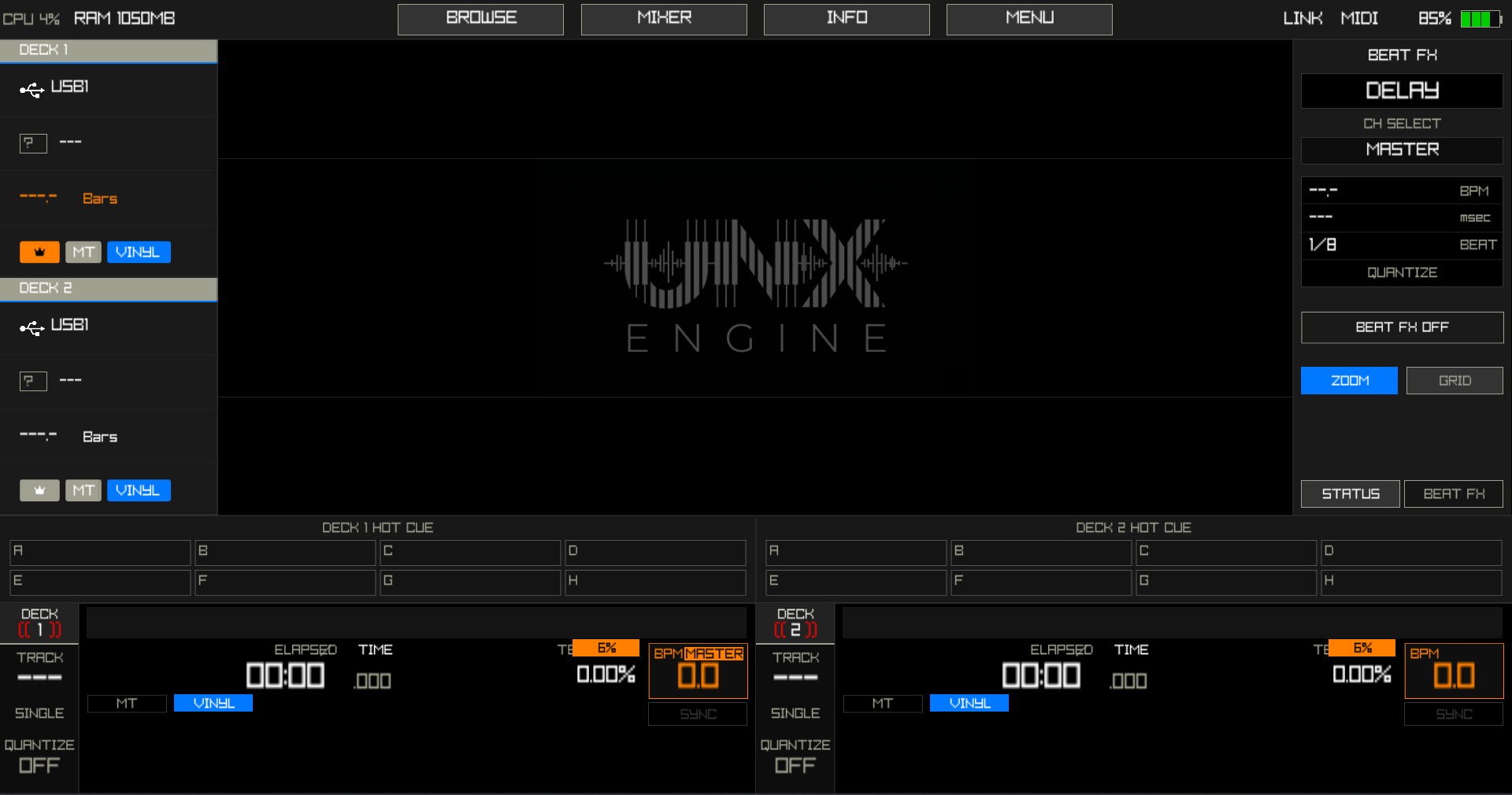This screenshot has height=795, width=1512.
Task: Click the MIDI status indicator
Action: click(x=1359, y=18)
